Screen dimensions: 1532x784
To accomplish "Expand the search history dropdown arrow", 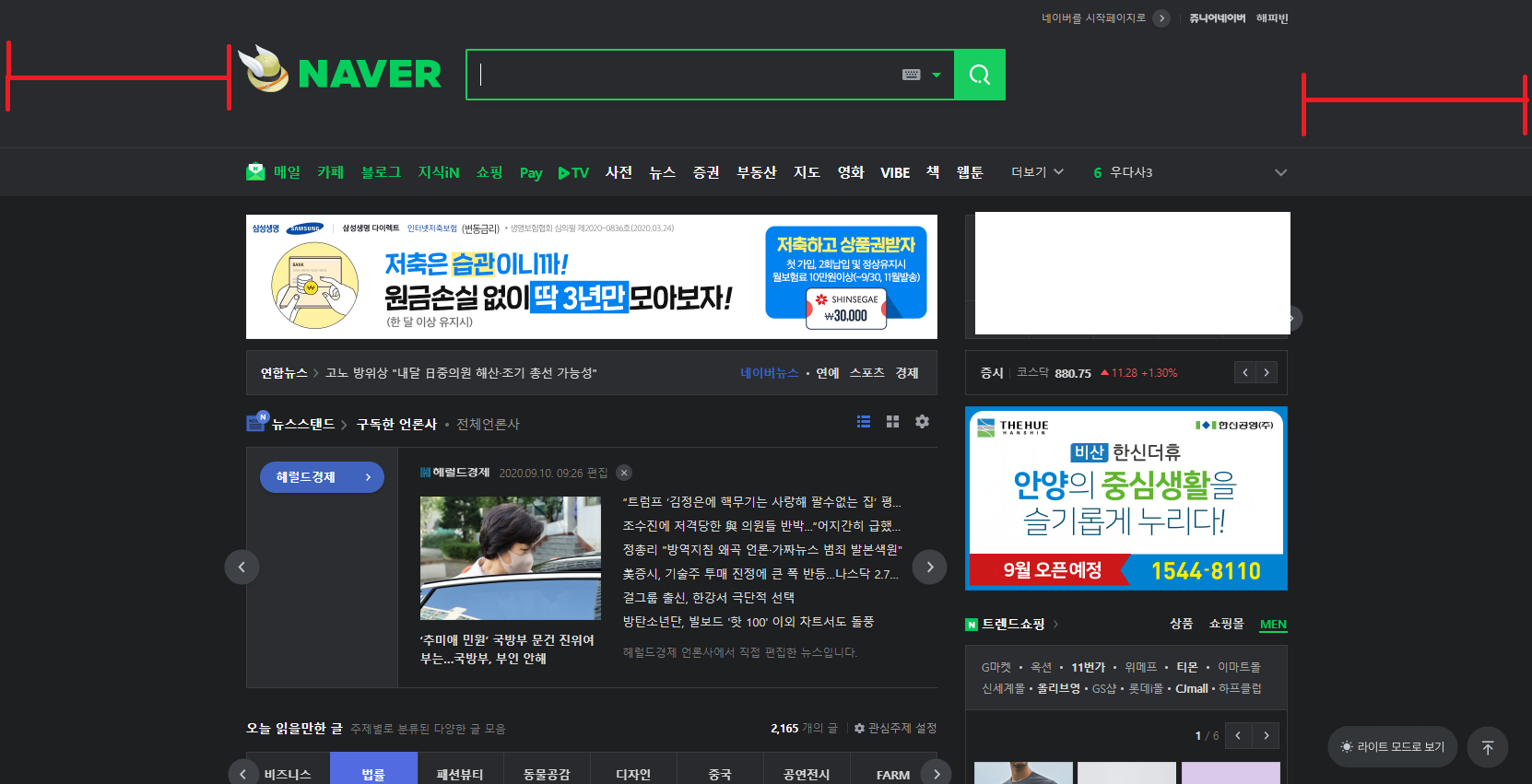I will (x=937, y=75).
